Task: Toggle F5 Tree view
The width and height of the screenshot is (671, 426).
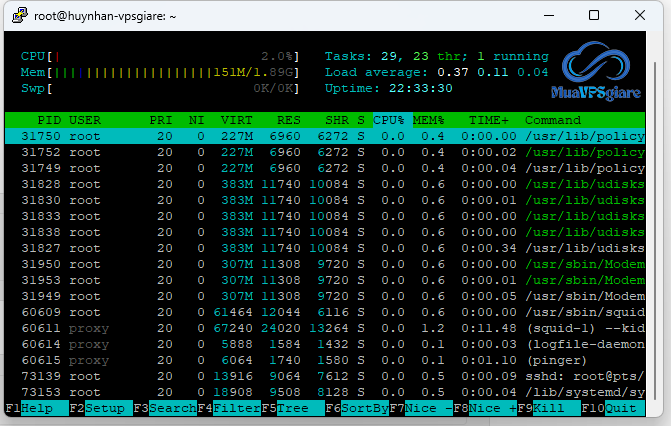Action: click(290, 408)
